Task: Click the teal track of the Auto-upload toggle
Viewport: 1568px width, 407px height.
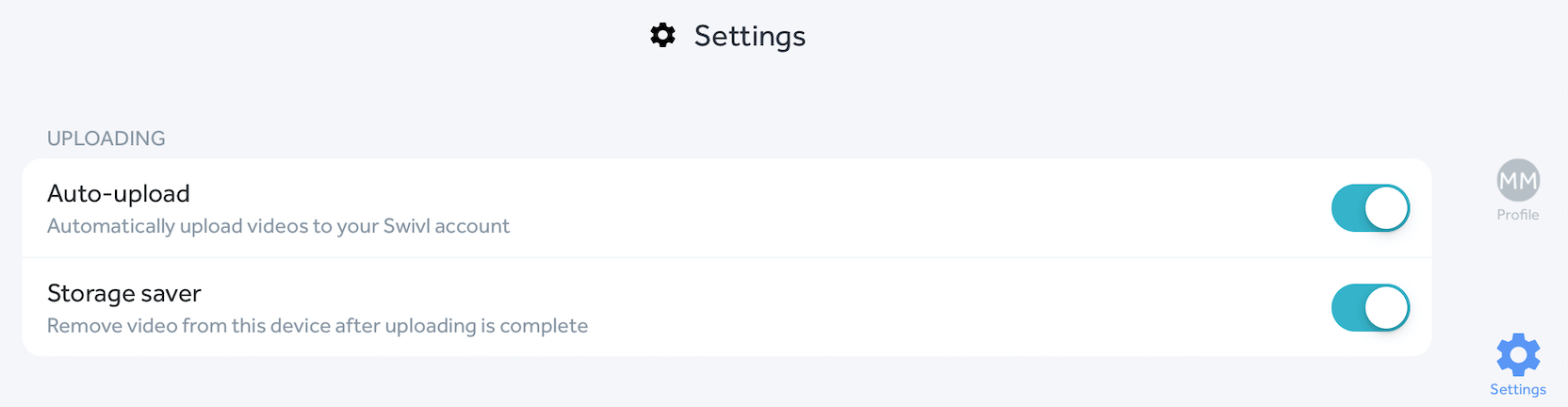Action: click(x=1348, y=208)
